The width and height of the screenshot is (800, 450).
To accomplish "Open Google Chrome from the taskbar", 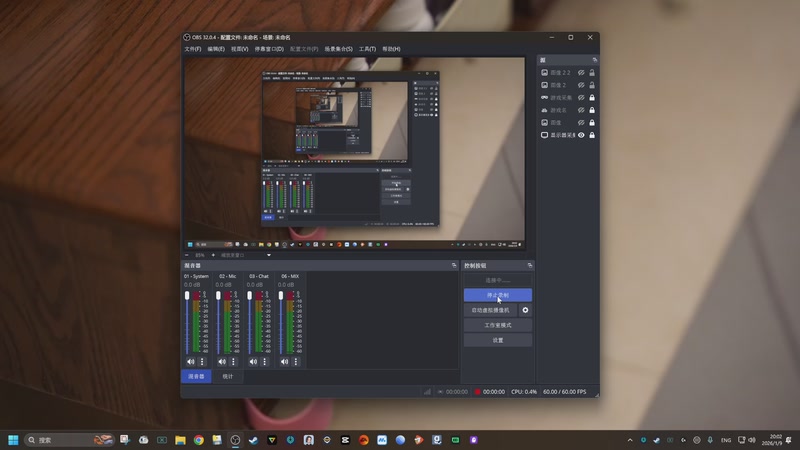I will point(198,440).
